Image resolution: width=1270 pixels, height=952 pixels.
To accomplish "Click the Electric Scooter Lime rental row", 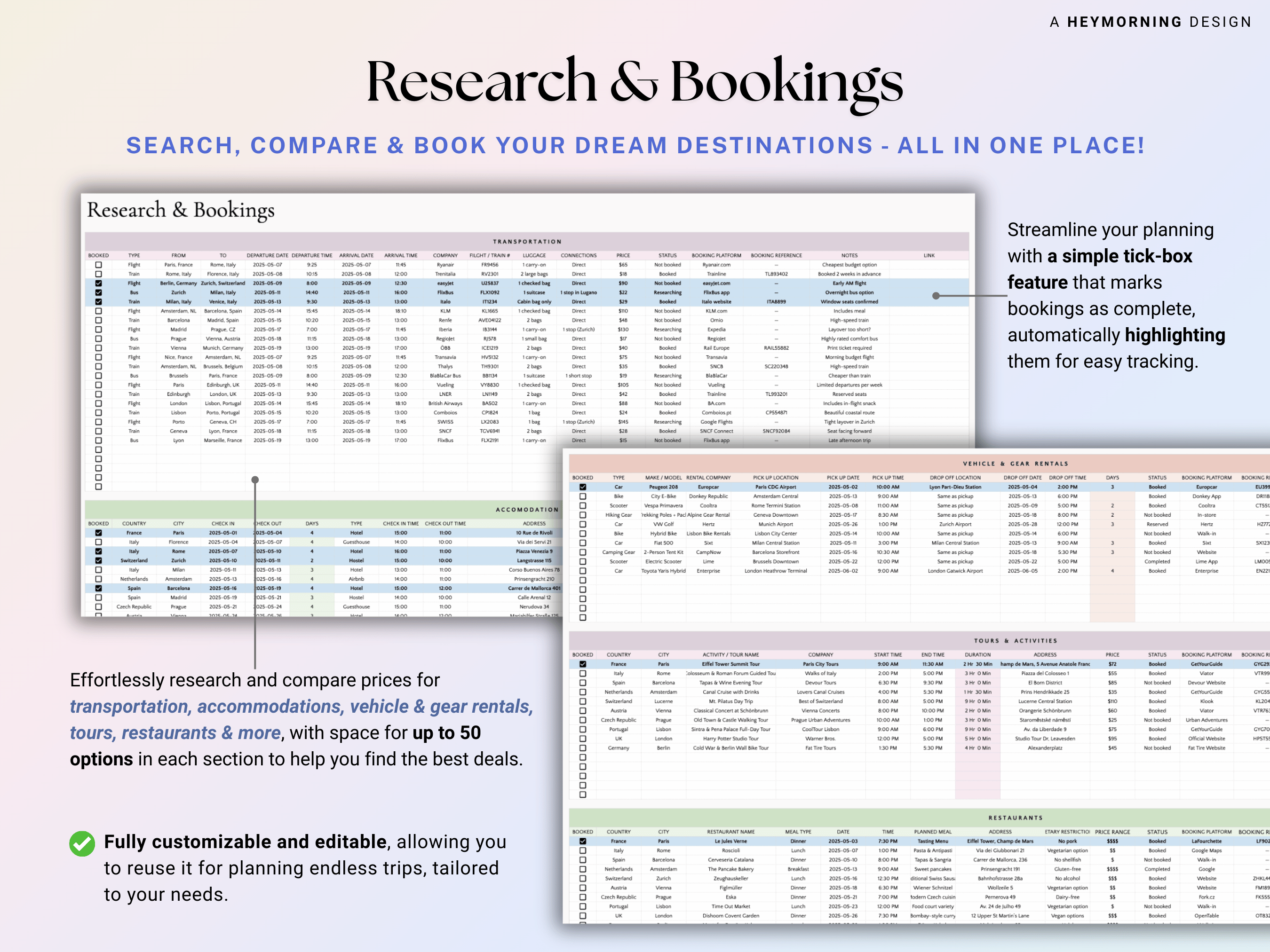I will 746,561.
